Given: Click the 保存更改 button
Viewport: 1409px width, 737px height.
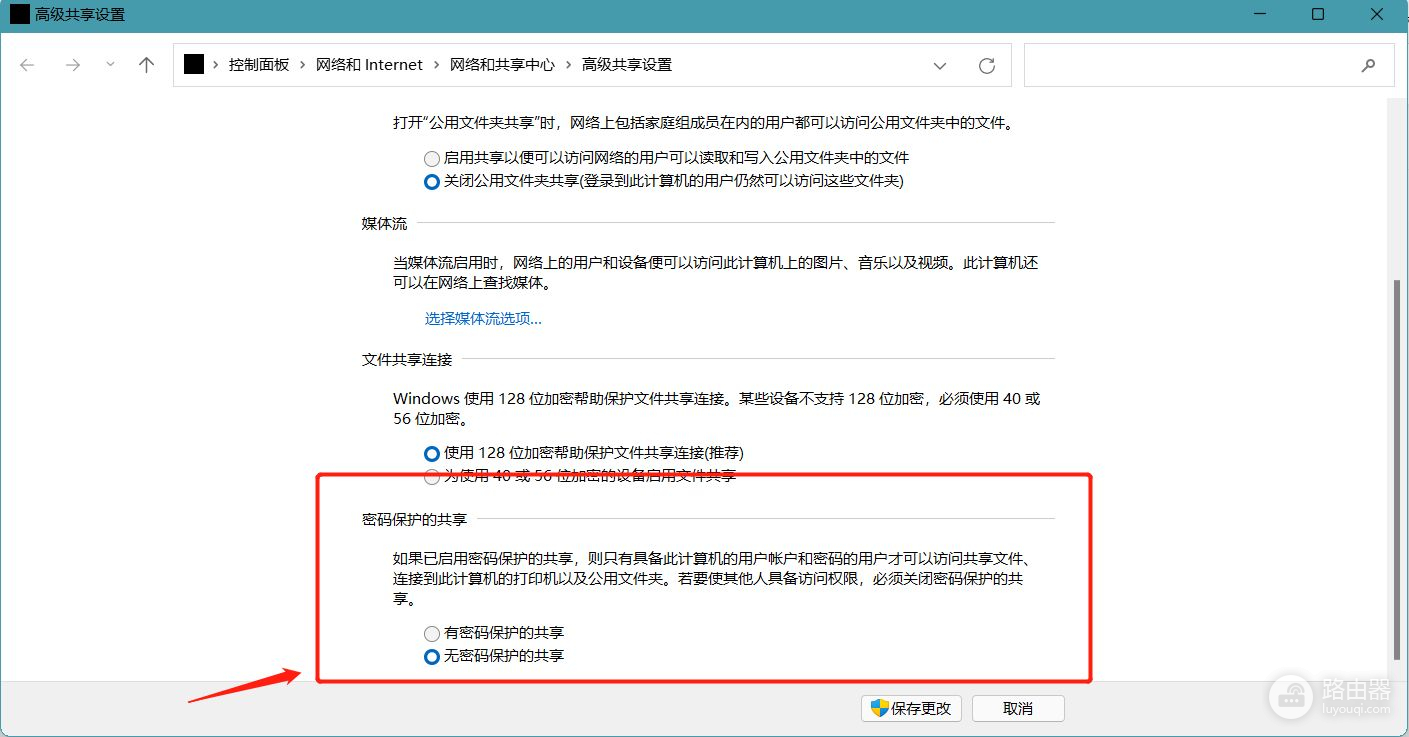Looking at the screenshot, I should coord(911,708).
